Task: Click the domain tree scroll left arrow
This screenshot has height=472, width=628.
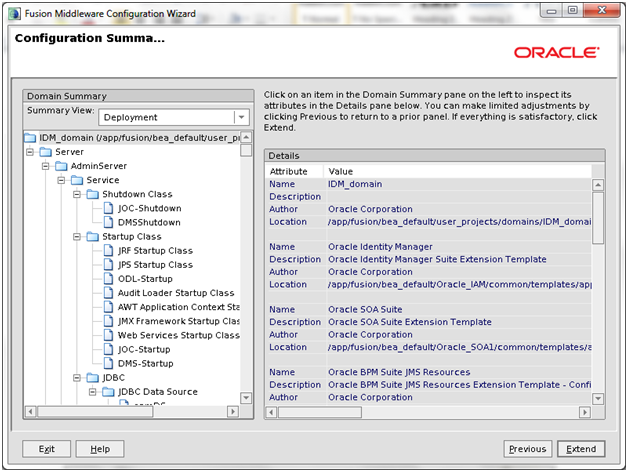Action: click(30, 411)
